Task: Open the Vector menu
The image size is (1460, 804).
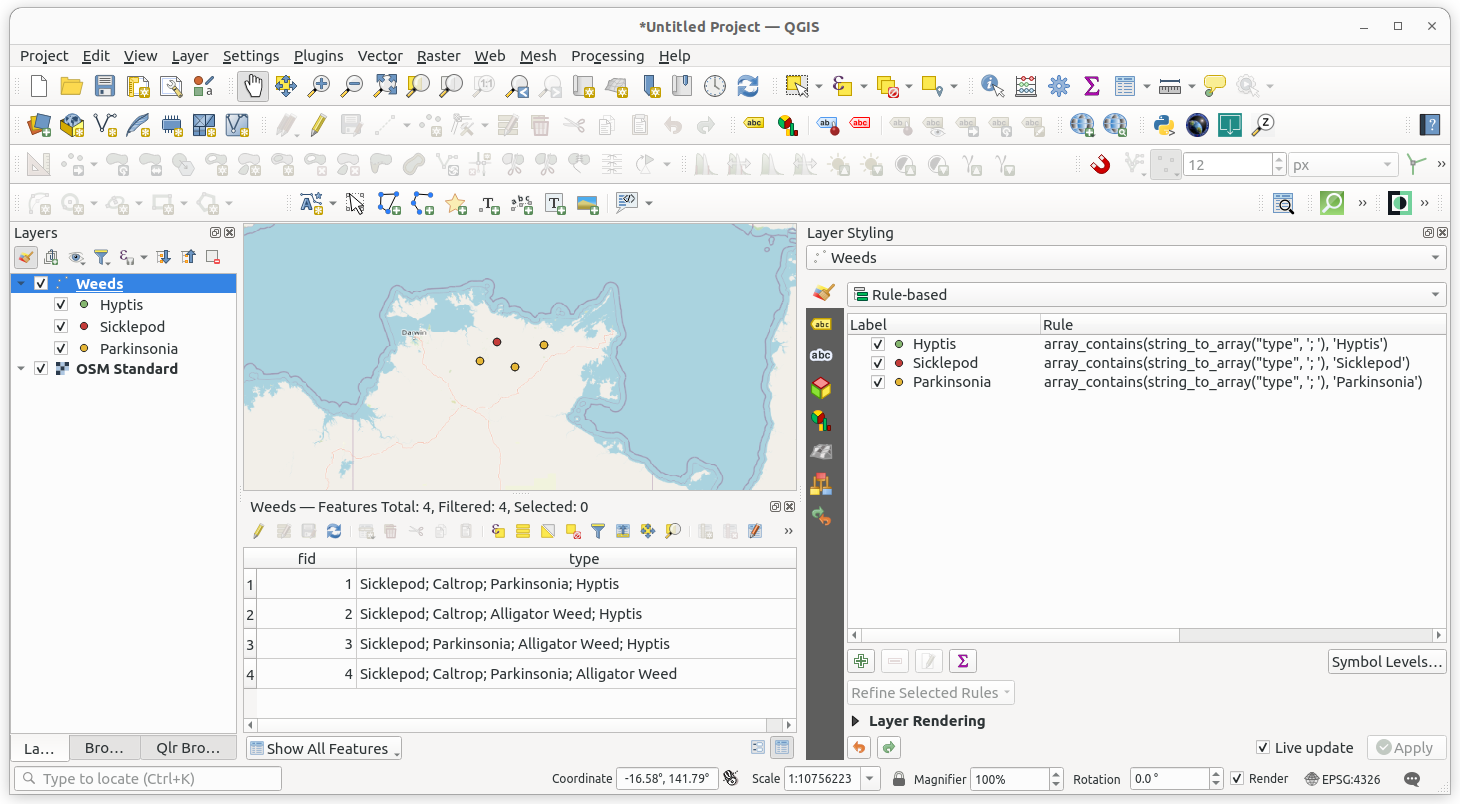Action: 380,56
